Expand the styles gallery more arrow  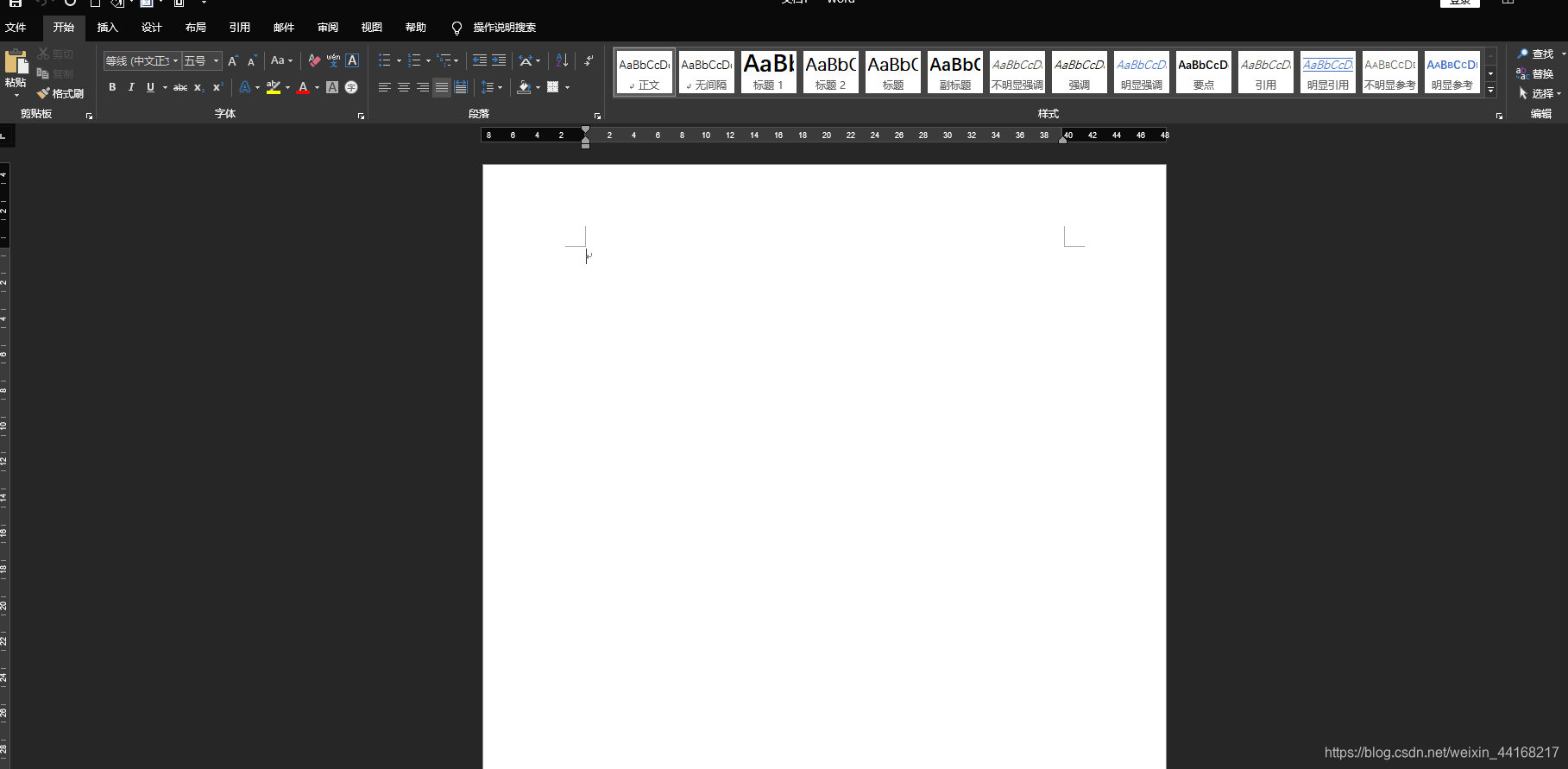pos(1490,90)
